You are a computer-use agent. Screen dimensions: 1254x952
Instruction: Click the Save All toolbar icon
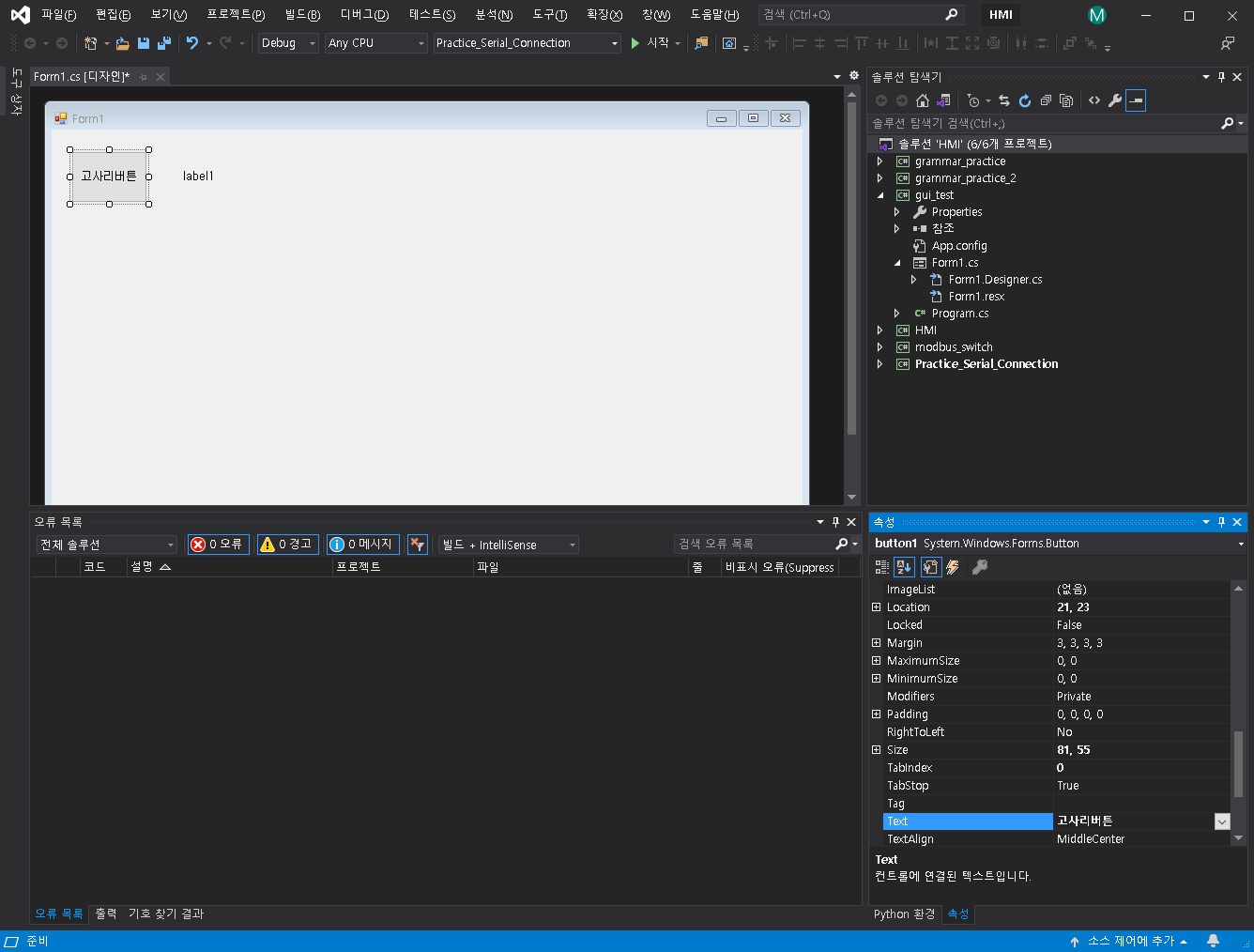click(x=164, y=43)
